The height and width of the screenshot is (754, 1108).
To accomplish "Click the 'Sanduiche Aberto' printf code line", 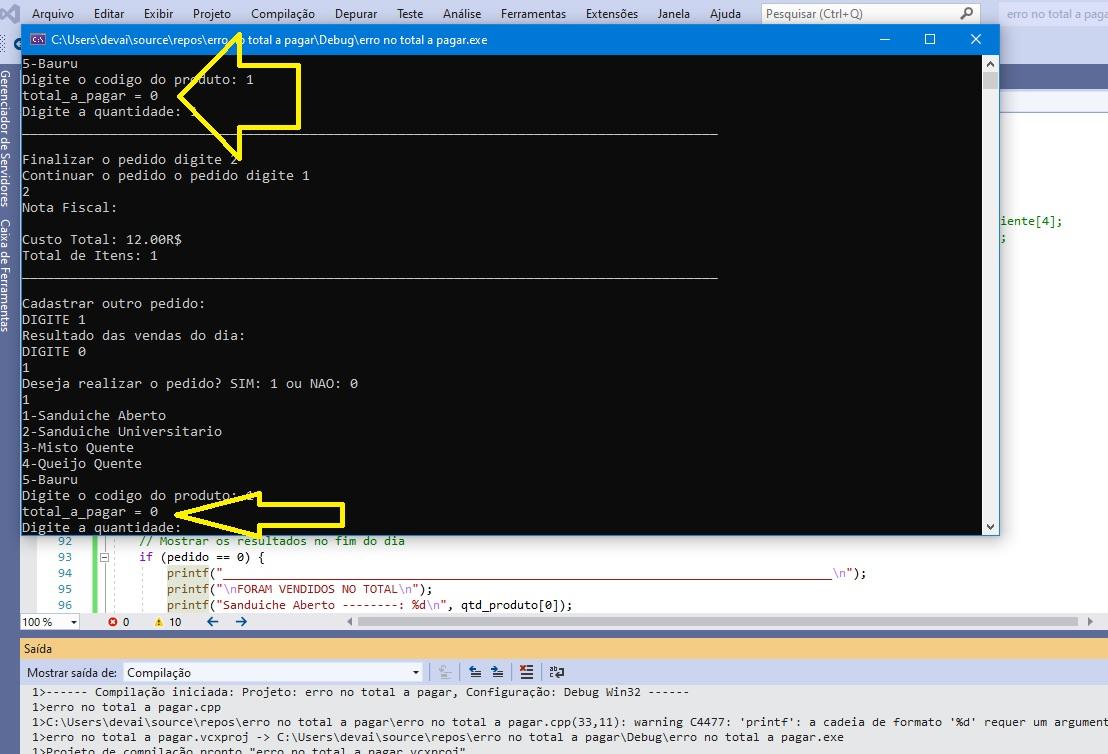I will click(370, 605).
